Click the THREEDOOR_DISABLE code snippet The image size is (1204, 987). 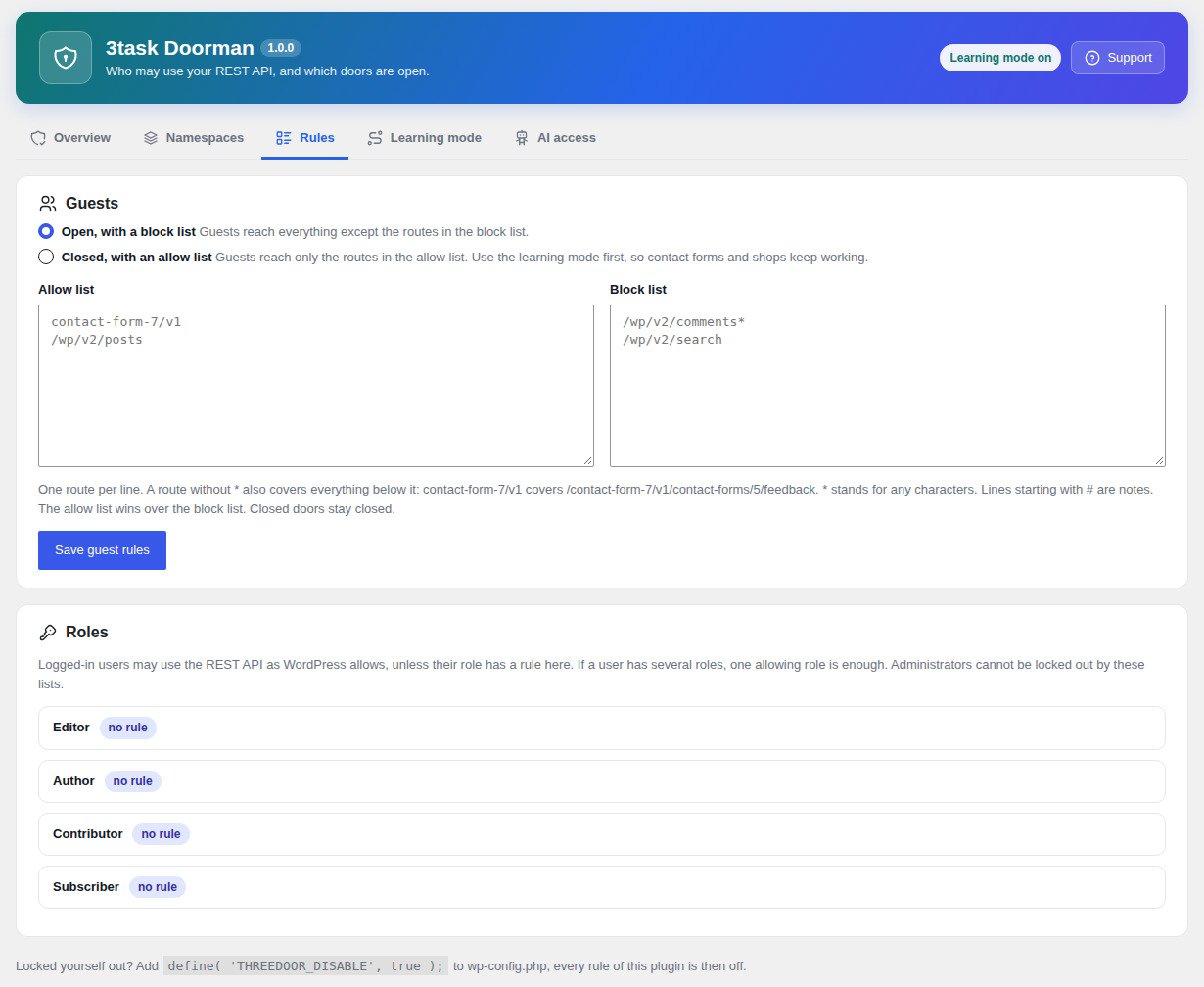305,965
